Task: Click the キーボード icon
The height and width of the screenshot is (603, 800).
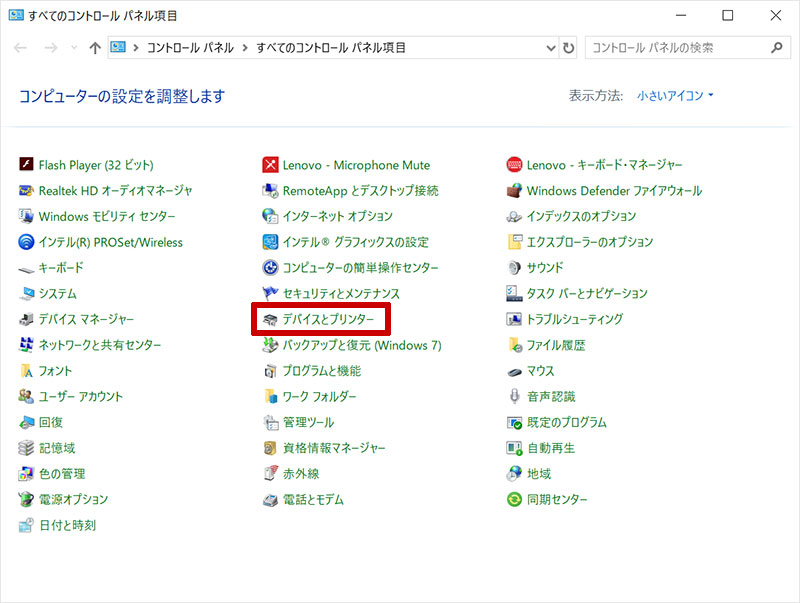Action: coord(26,268)
